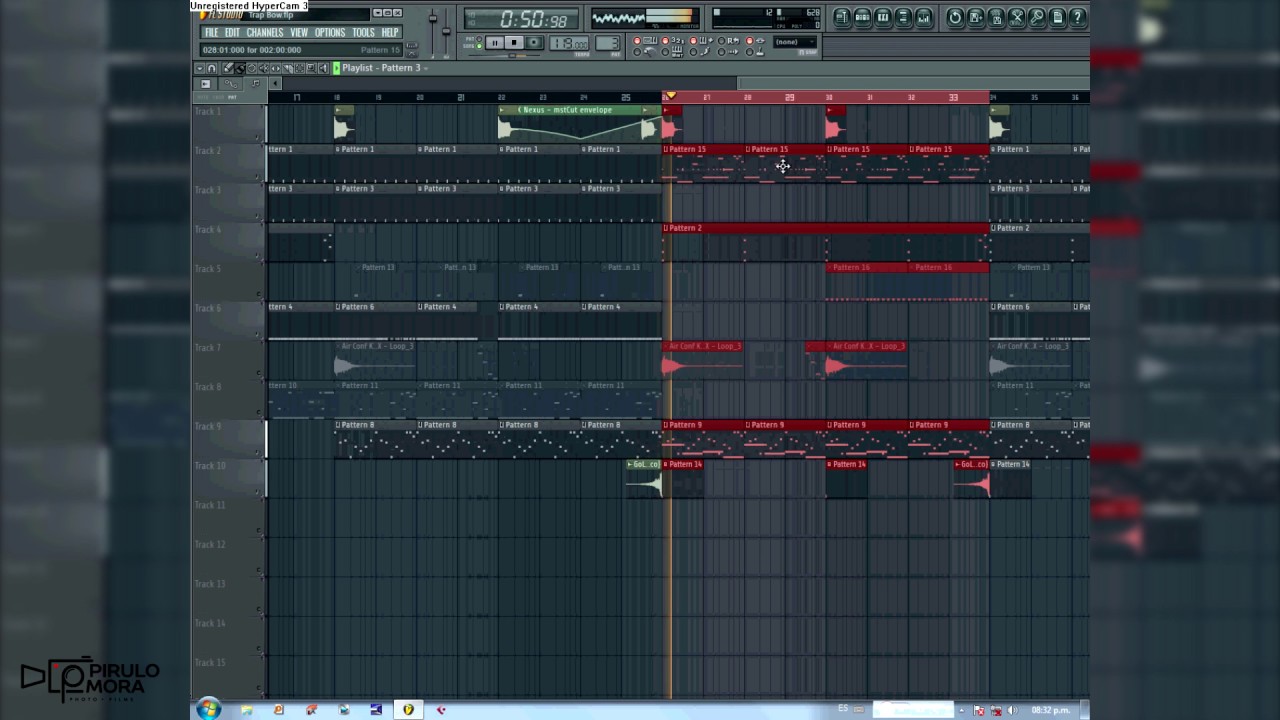Open the HELP menu

[390, 33]
